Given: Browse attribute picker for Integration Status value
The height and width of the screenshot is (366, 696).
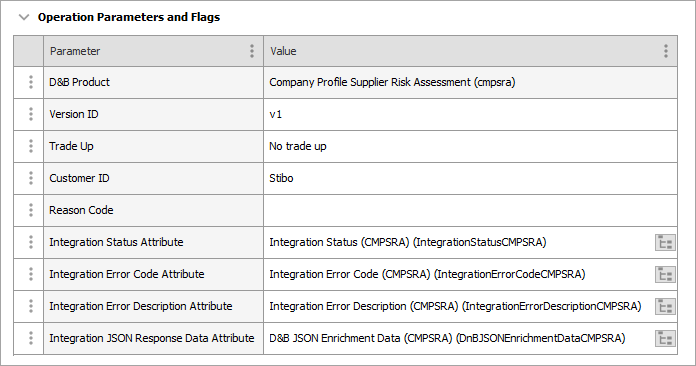Looking at the screenshot, I should (x=665, y=243).
